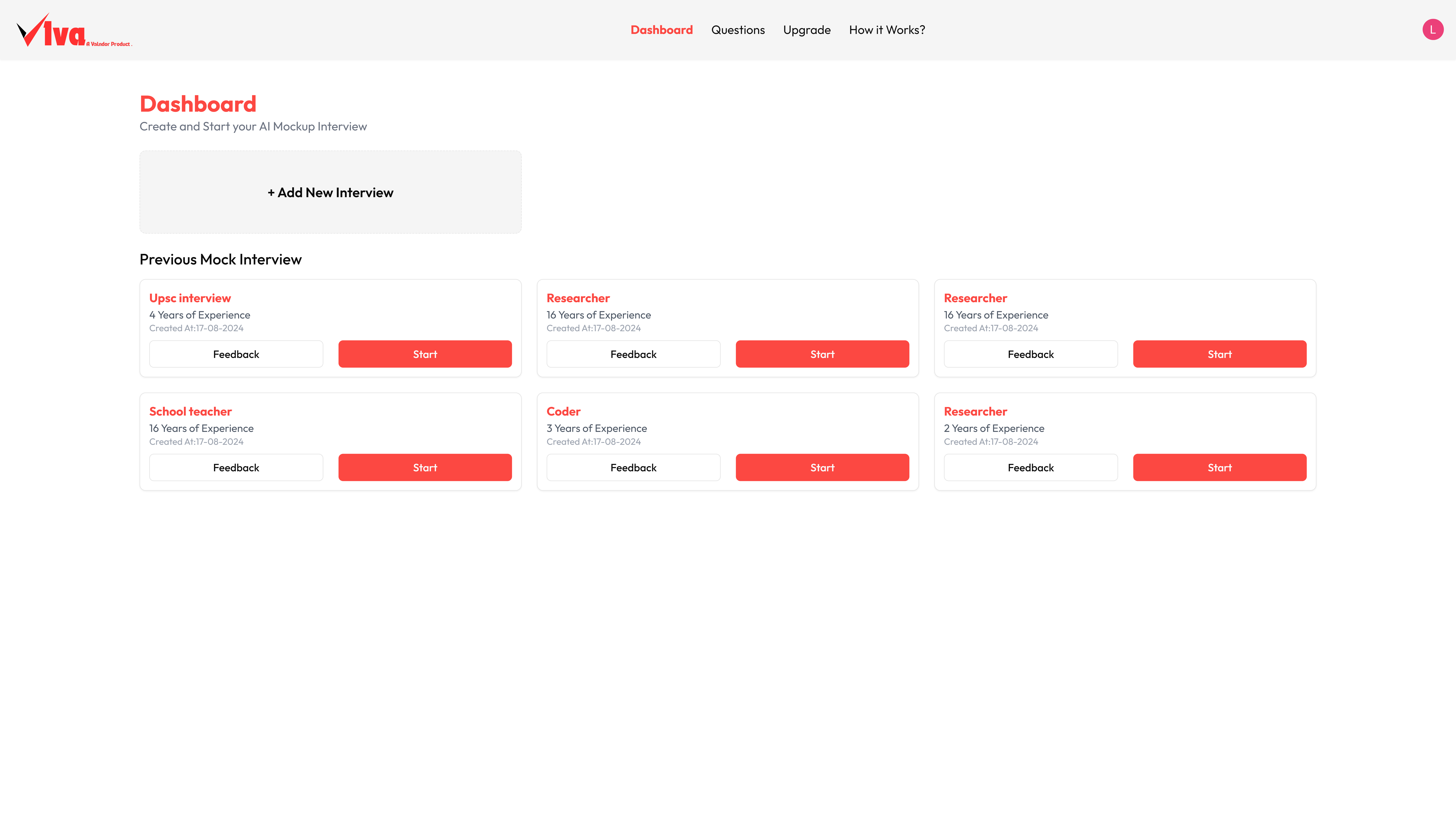The width and height of the screenshot is (1456, 819).
Task: Click the red Dashboard page heading
Action: point(198,104)
